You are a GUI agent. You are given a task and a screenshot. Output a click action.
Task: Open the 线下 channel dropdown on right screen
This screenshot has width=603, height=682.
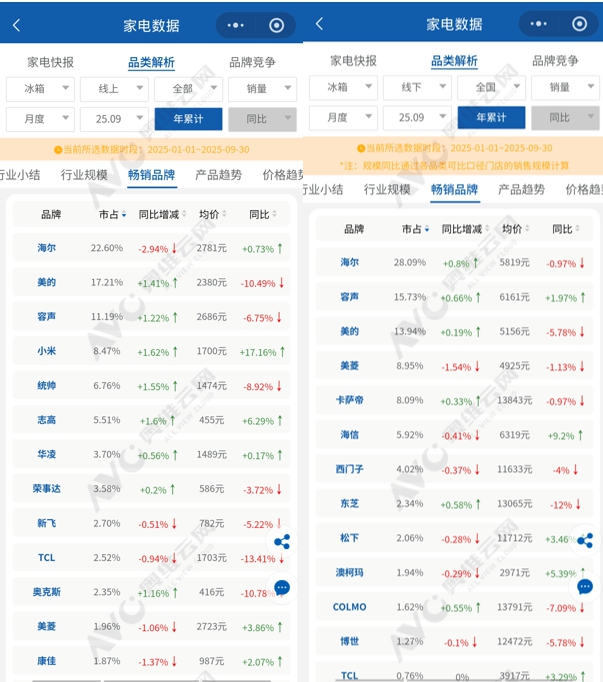(x=417, y=87)
